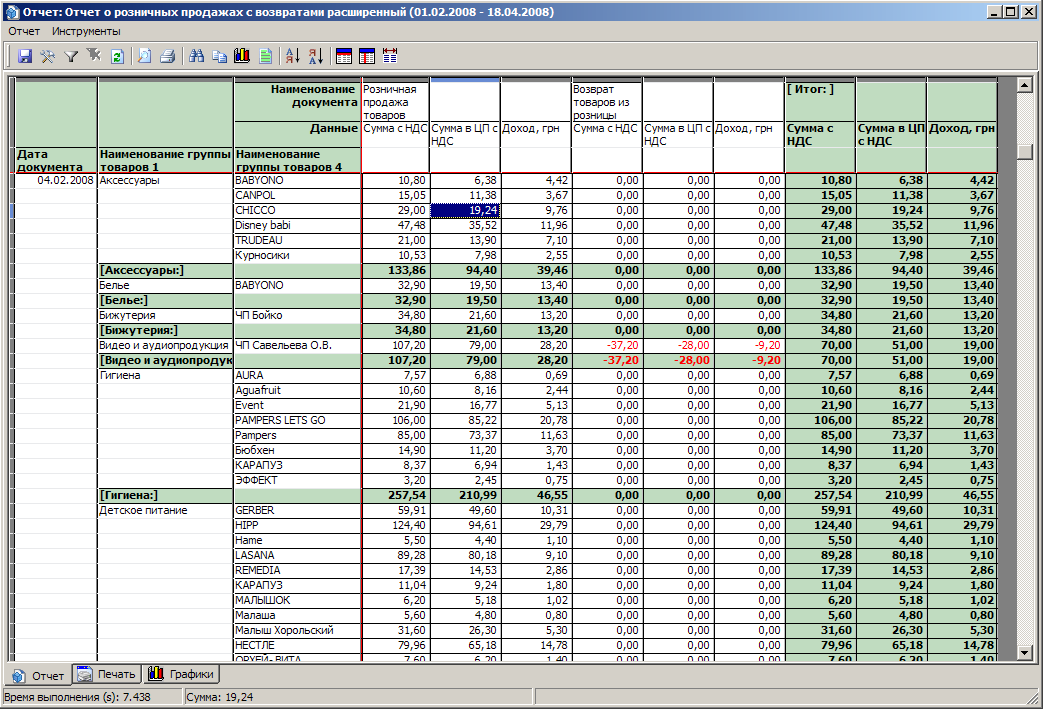1043x709 pixels.
Task: Click the printer icon
Action: (168, 57)
